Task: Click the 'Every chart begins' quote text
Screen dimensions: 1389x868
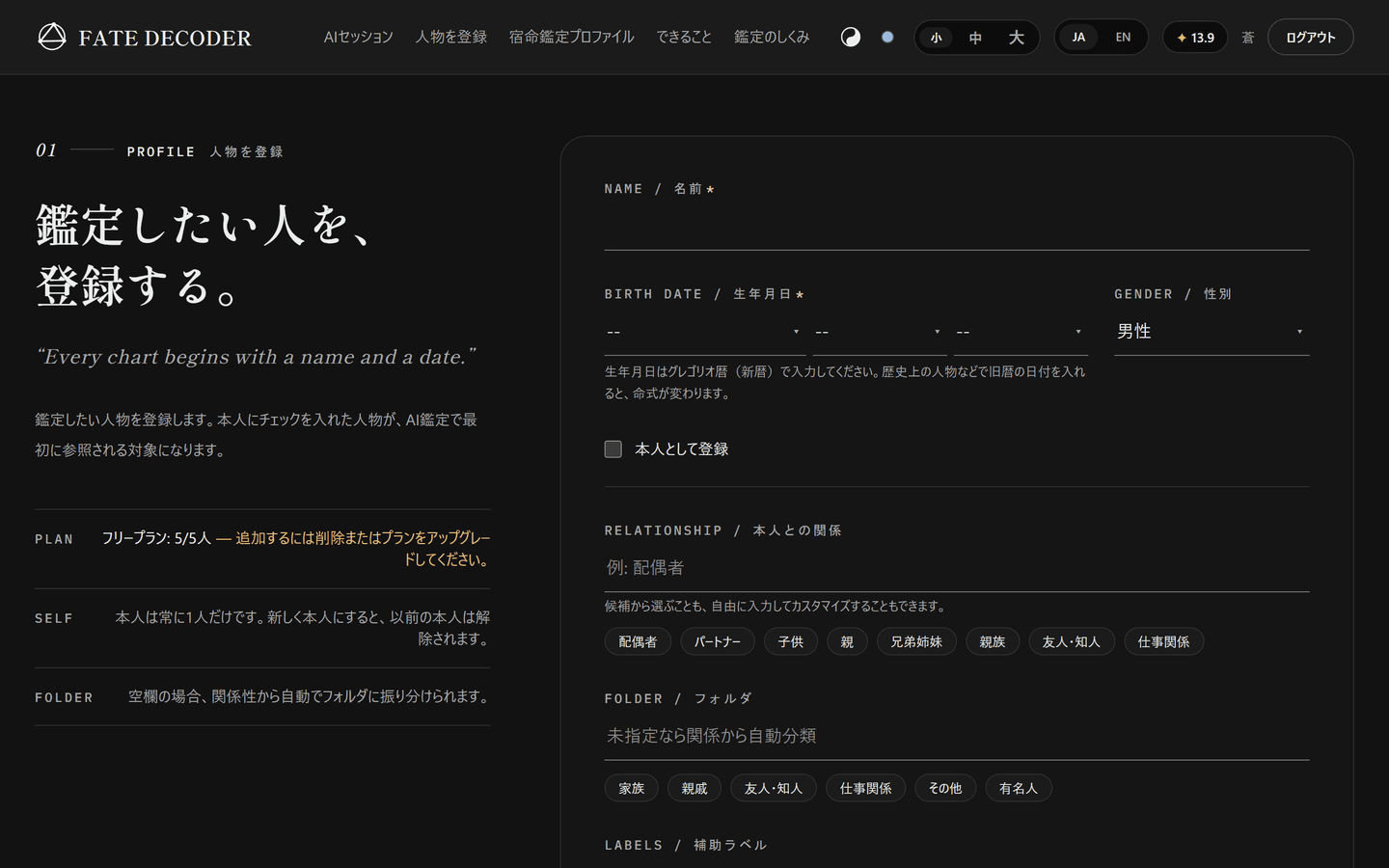Action: pyautogui.click(x=257, y=357)
